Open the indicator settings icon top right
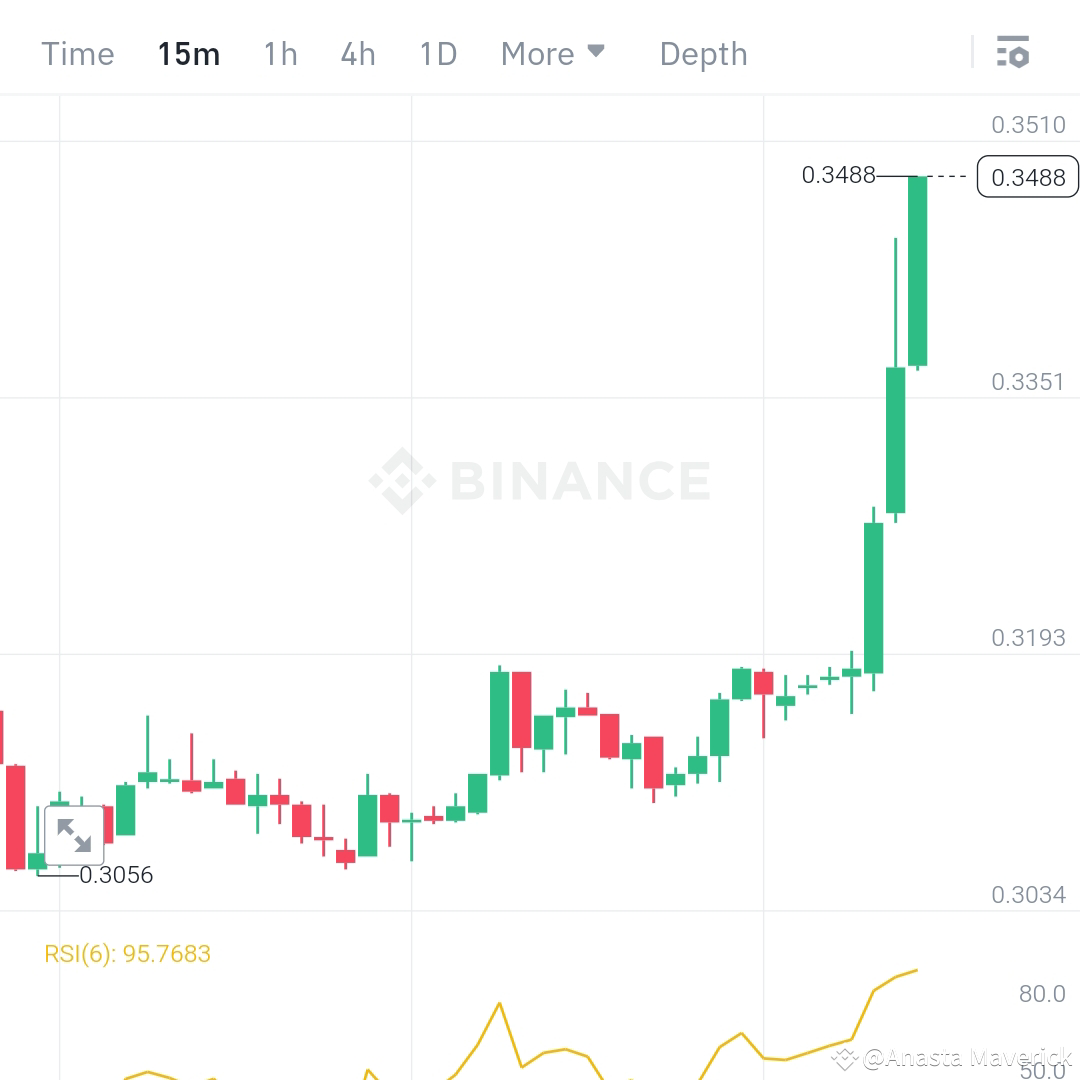Image resolution: width=1080 pixels, height=1080 pixels. (1014, 53)
